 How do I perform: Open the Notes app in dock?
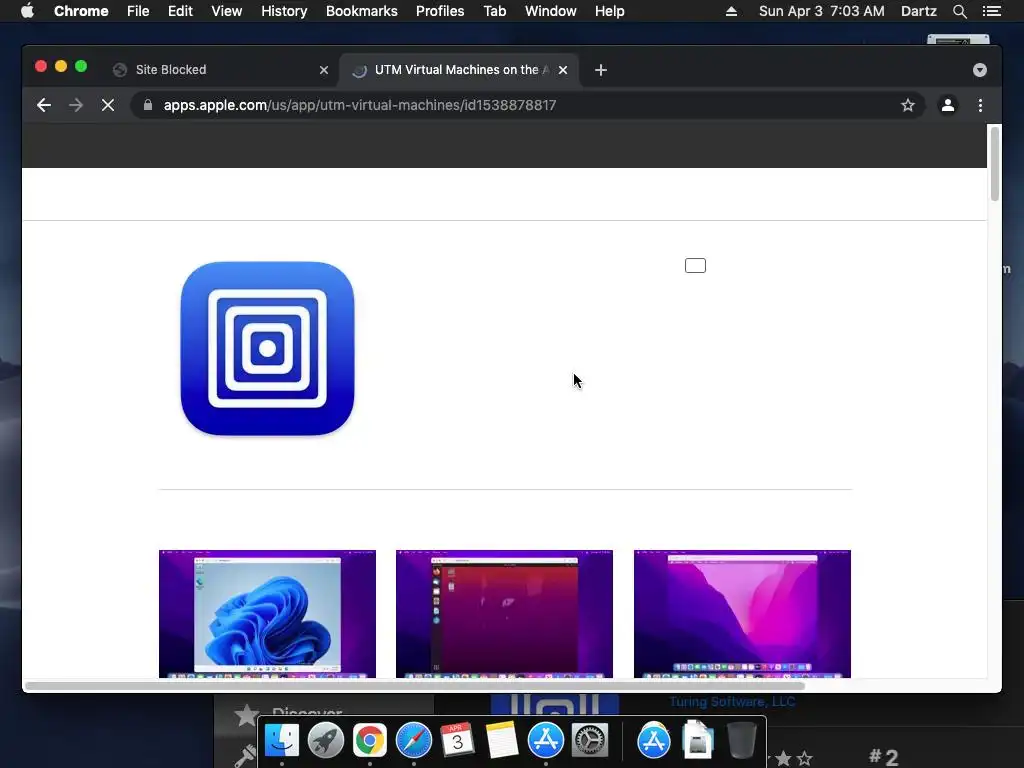pyautogui.click(x=502, y=741)
